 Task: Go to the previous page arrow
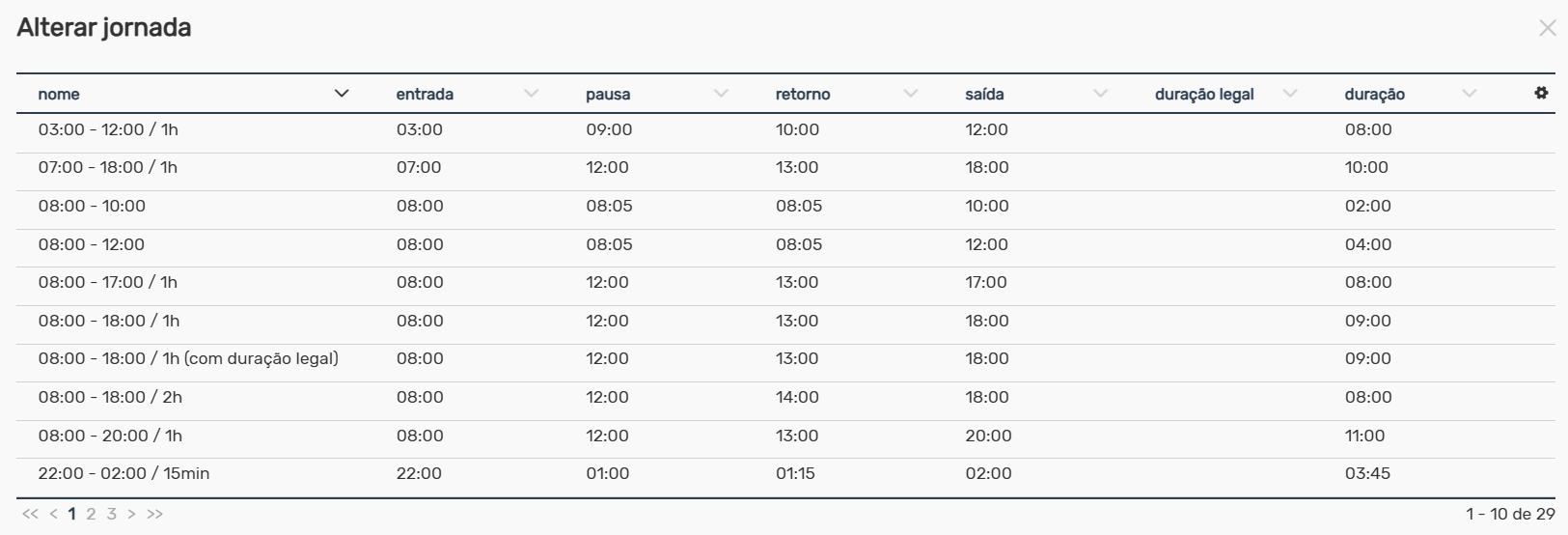coord(54,514)
